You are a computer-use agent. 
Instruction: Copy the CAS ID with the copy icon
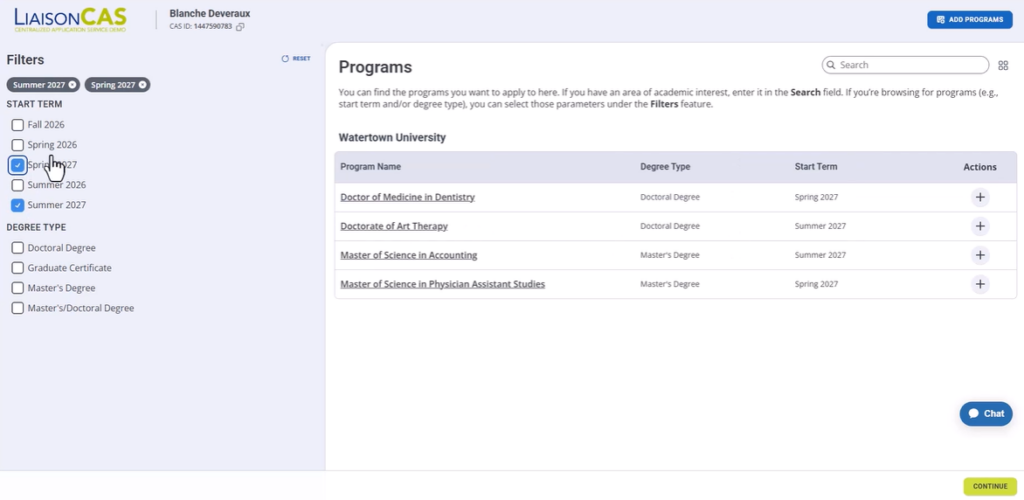pyautogui.click(x=240, y=27)
